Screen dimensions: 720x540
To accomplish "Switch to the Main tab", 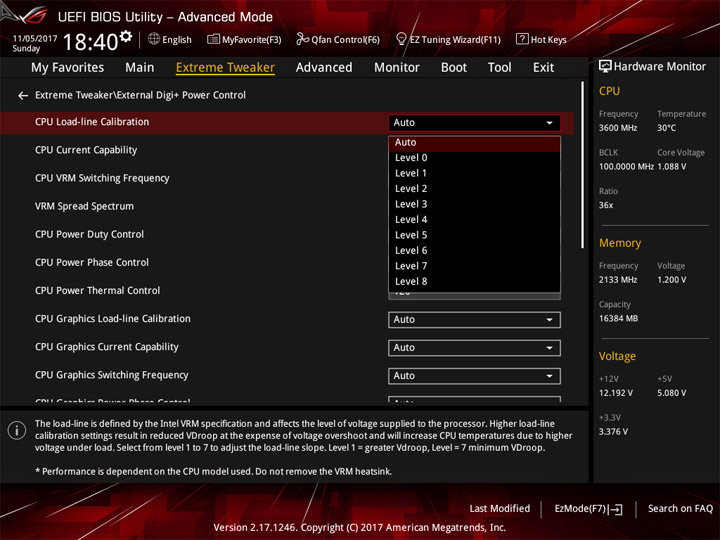I will tap(140, 68).
